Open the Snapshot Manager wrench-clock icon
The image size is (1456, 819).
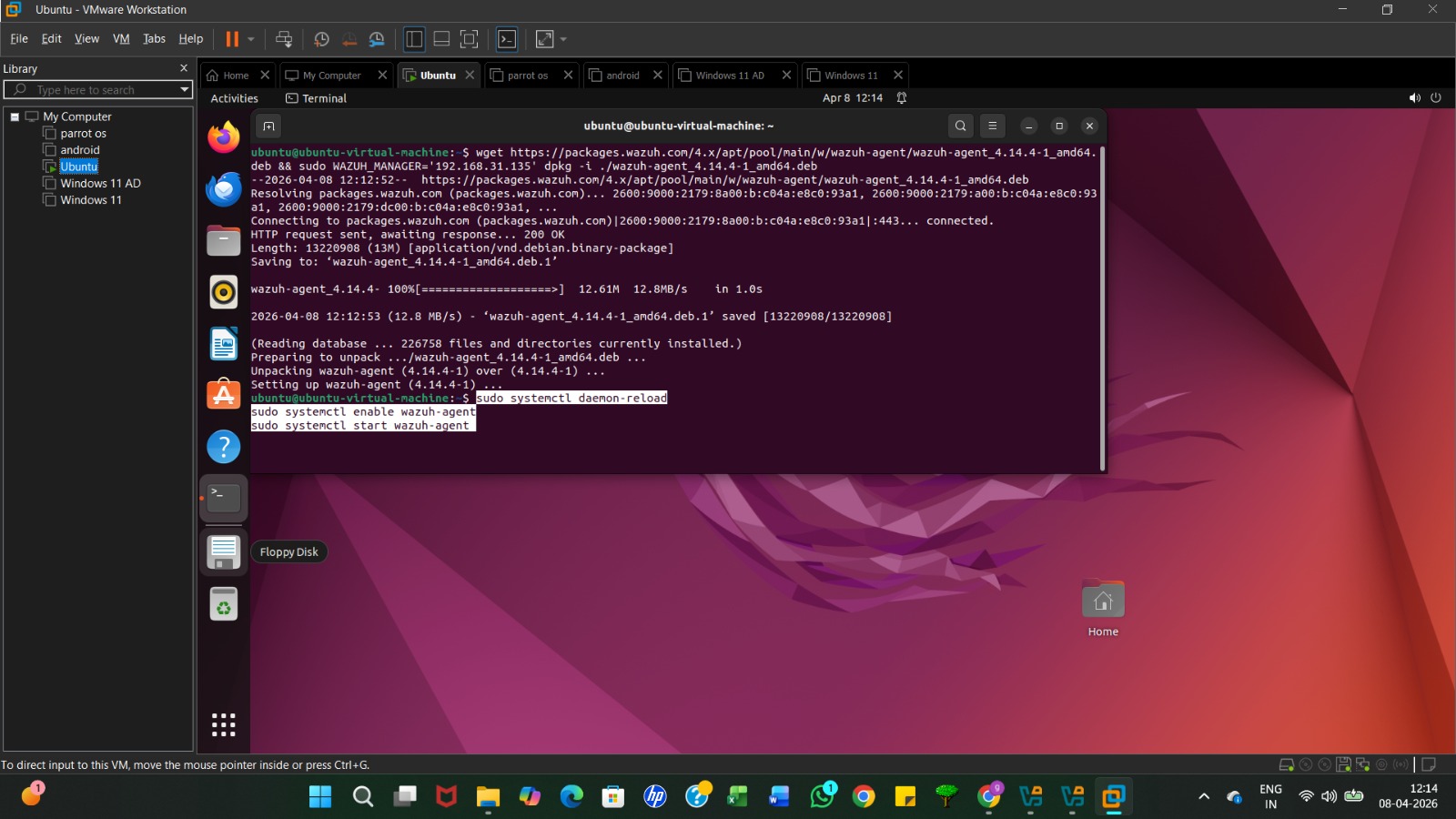click(377, 39)
